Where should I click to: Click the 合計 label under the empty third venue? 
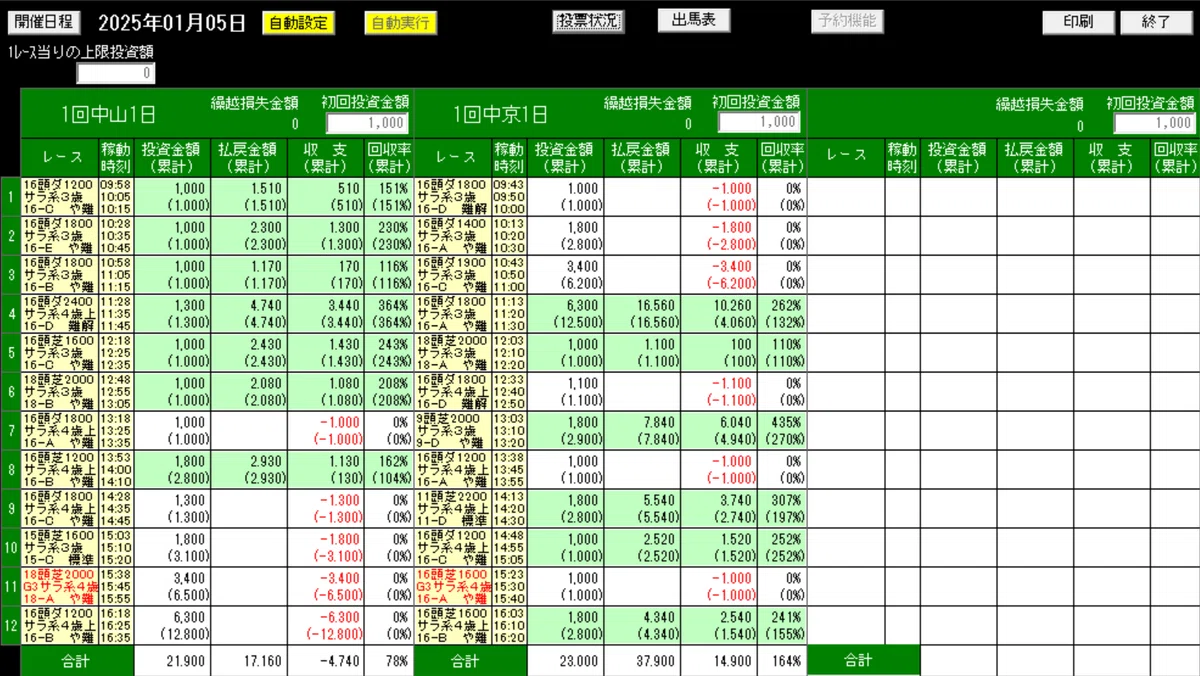click(x=863, y=661)
